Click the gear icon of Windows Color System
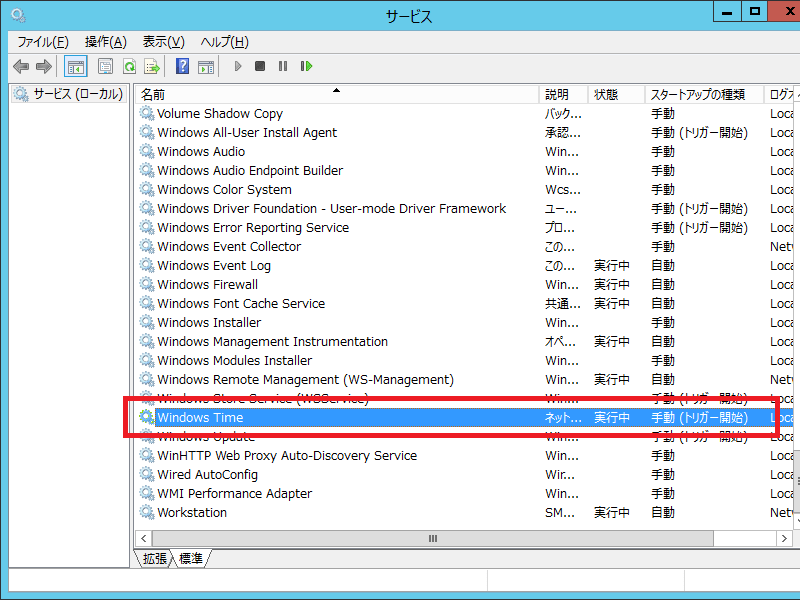The image size is (800, 600). (x=147, y=189)
